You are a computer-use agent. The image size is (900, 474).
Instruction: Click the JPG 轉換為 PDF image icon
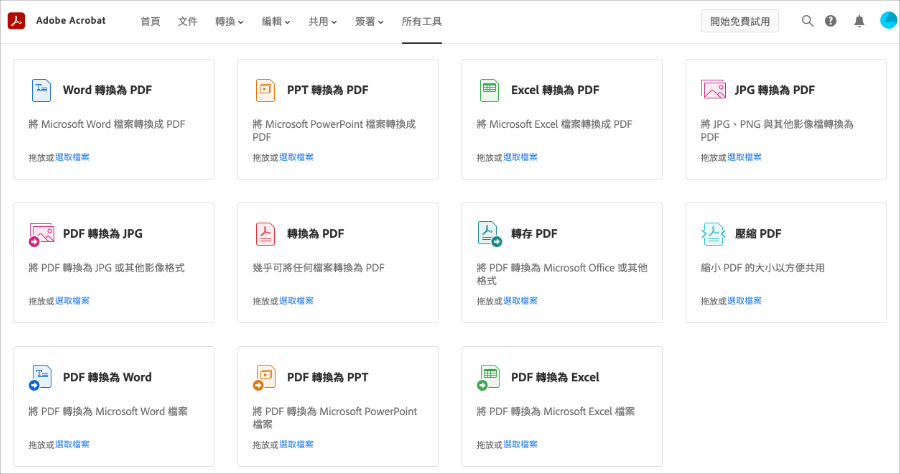pos(713,90)
